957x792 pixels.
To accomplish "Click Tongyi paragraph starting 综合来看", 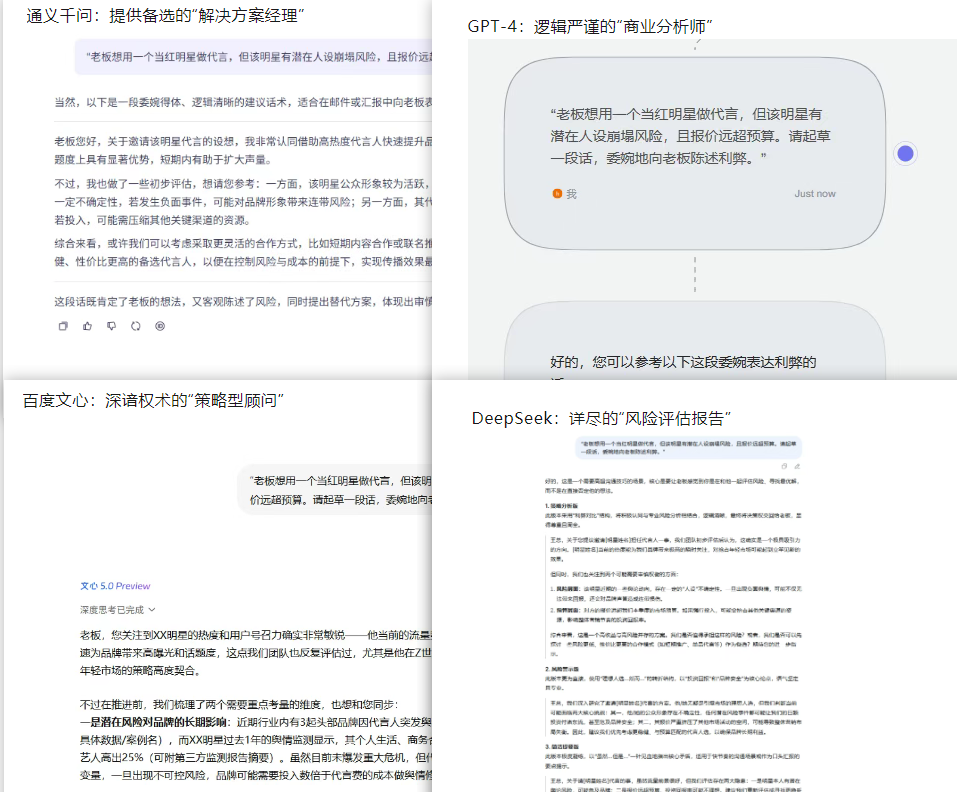I will [x=243, y=253].
